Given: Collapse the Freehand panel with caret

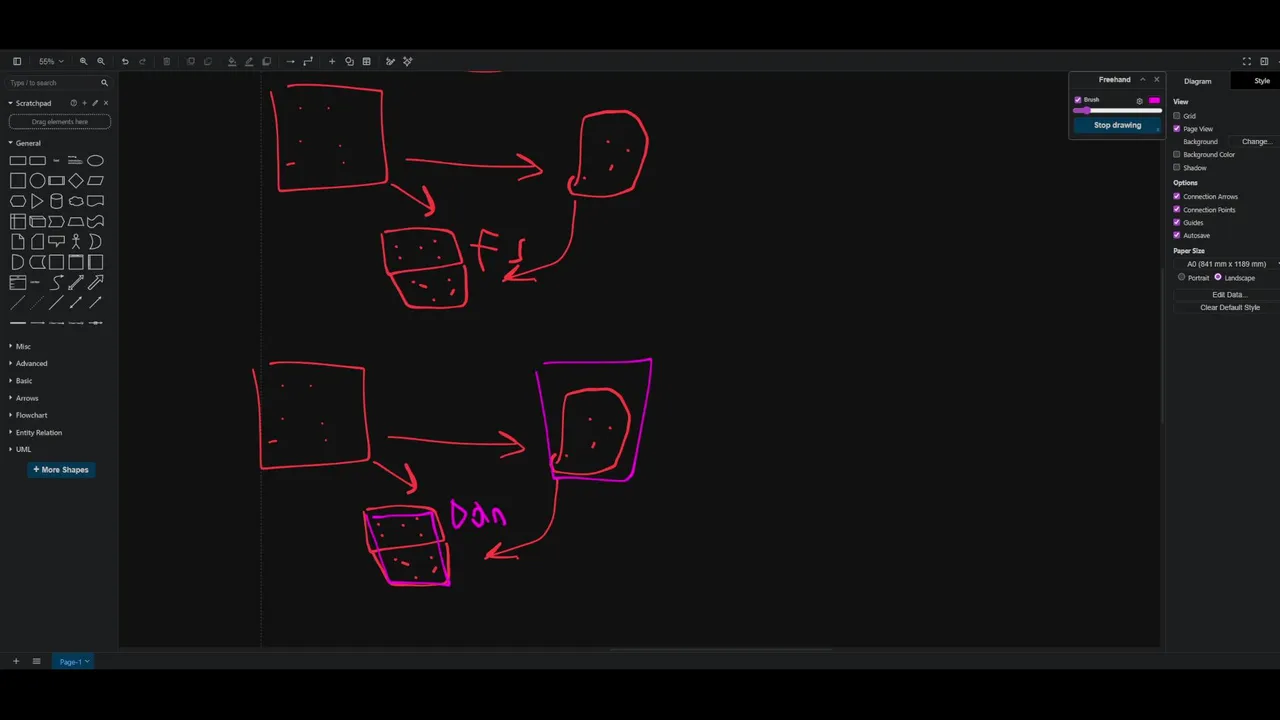Looking at the screenshot, I should pyautogui.click(x=1142, y=80).
